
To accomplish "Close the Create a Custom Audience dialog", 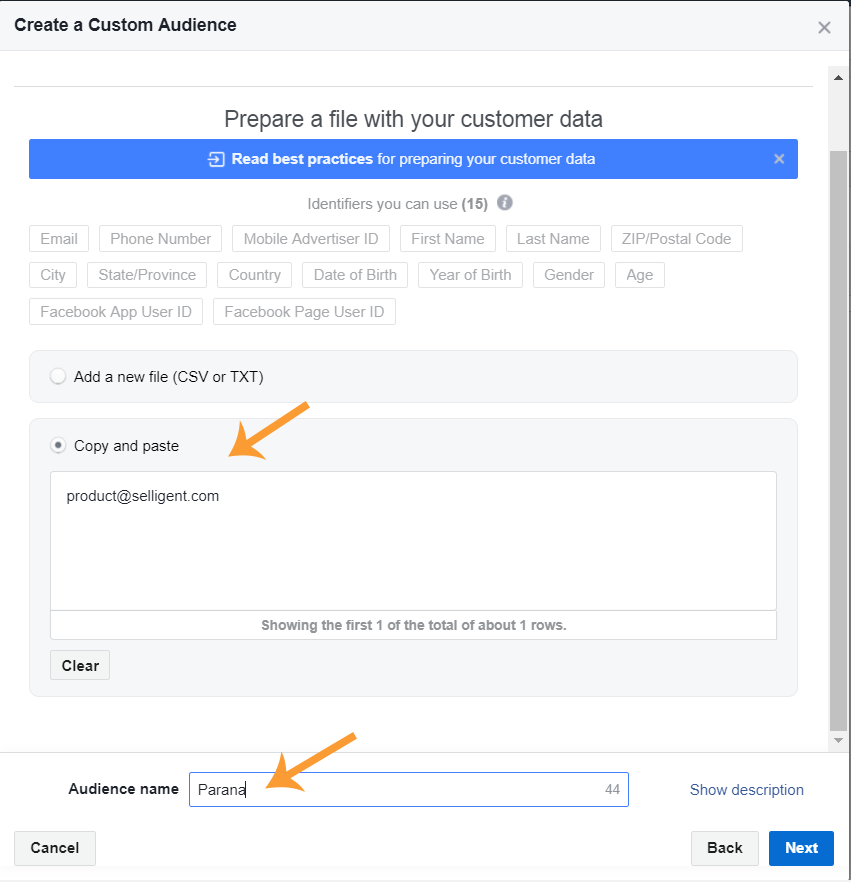I will (824, 27).
